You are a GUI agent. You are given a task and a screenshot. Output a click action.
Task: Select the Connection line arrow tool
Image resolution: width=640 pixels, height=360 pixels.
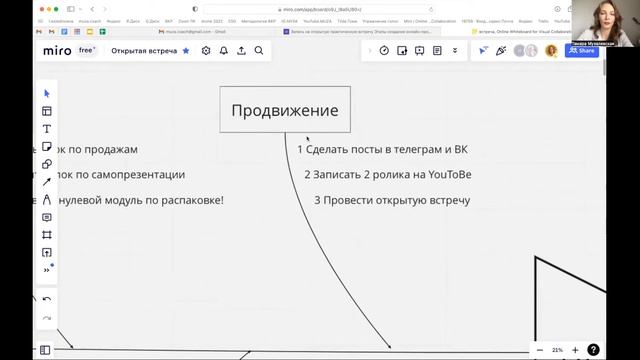click(x=47, y=182)
